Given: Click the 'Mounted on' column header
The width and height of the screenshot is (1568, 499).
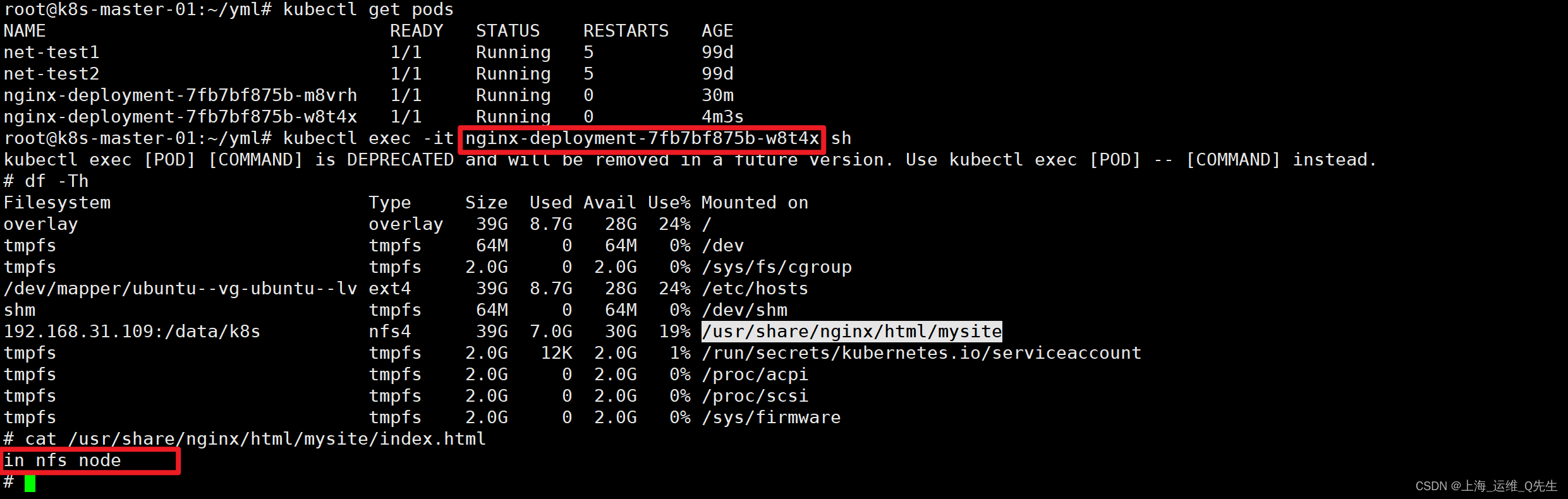Looking at the screenshot, I should (x=755, y=203).
